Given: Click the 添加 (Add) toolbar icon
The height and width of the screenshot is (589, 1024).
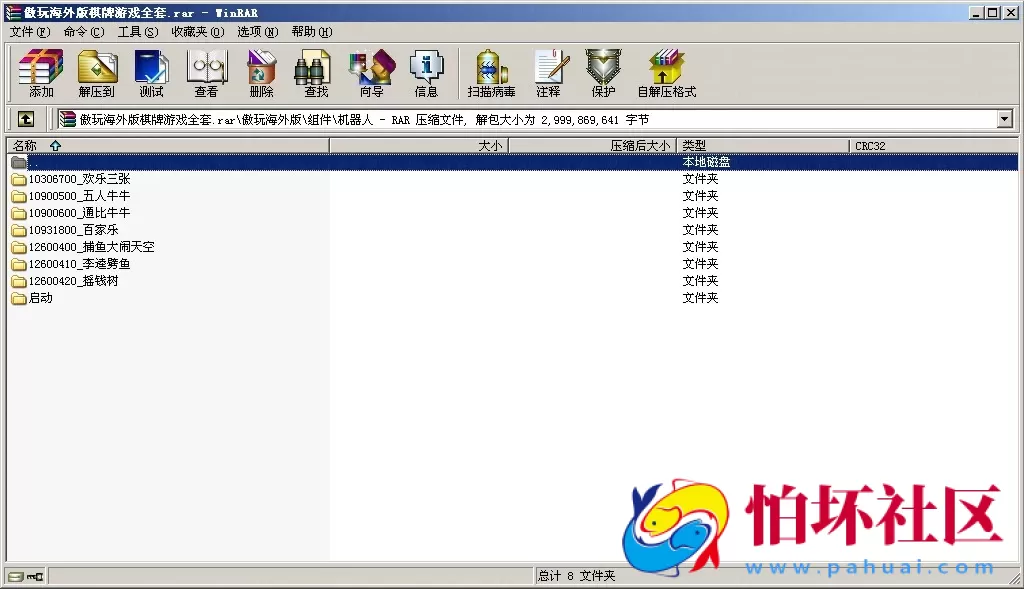Looking at the screenshot, I should click(40, 72).
